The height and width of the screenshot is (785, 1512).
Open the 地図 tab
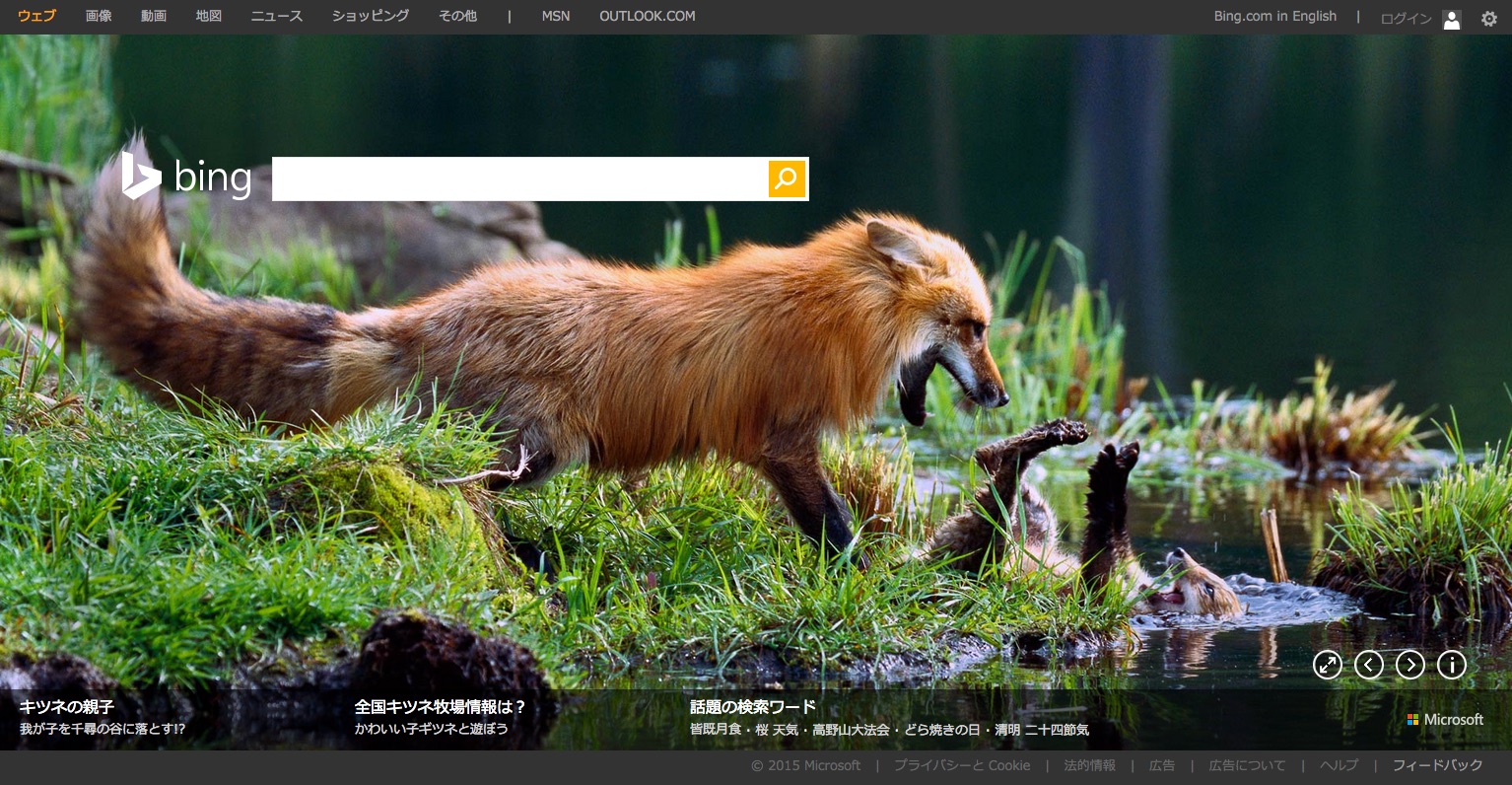pos(209,17)
